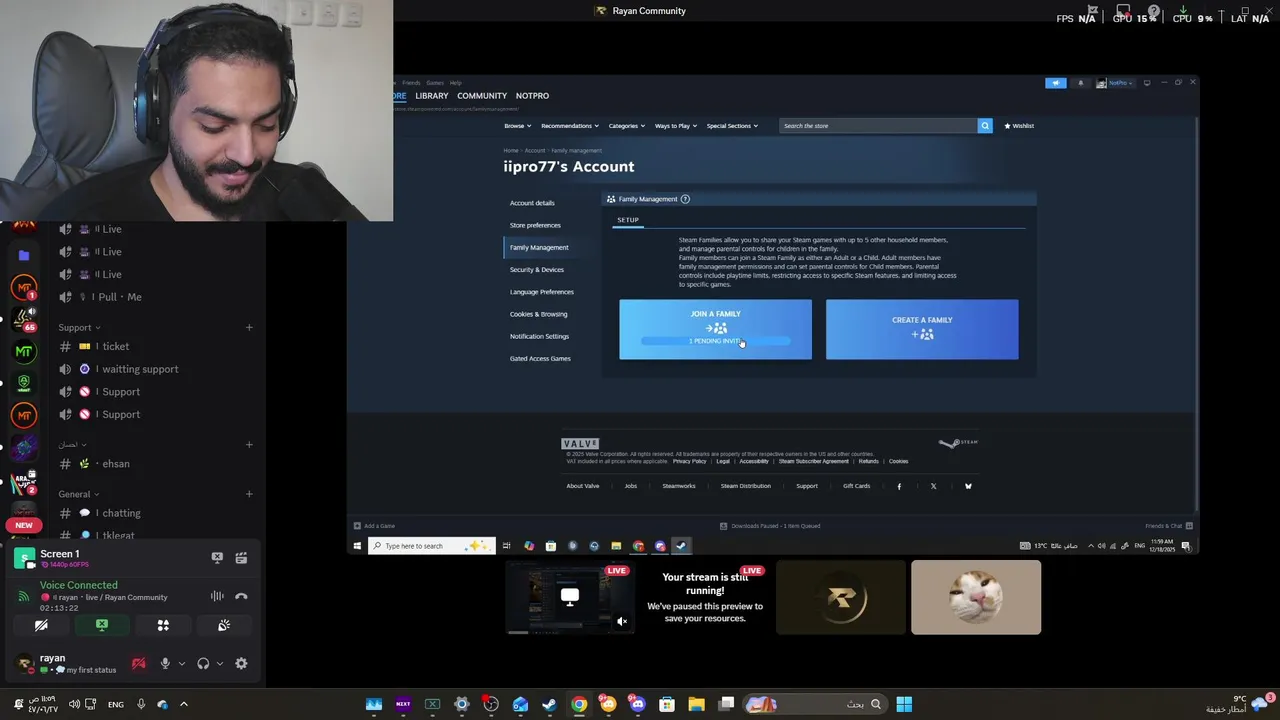Open headphone output options arrow
This screenshot has width=1280, height=720.
[x=219, y=663]
